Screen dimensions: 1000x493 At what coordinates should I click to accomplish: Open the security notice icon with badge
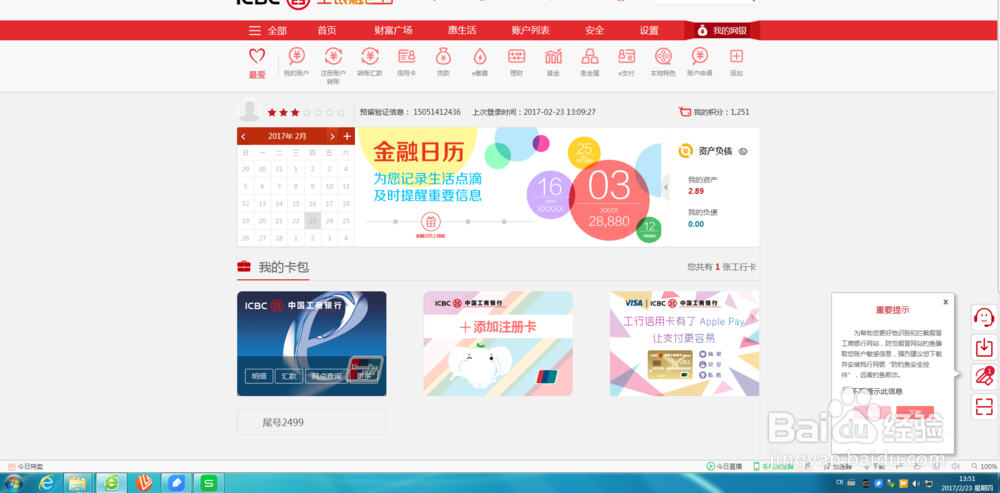984,376
